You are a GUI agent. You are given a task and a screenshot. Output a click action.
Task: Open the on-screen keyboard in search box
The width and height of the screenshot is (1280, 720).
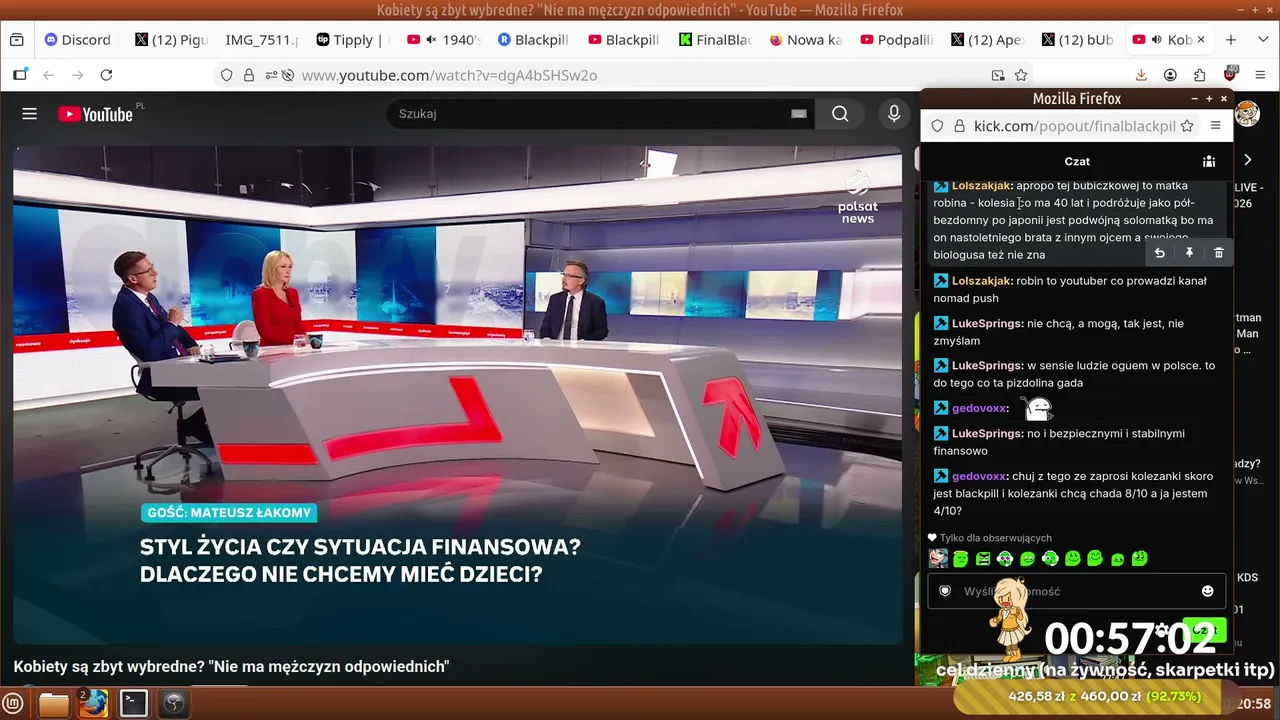pyautogui.click(x=798, y=114)
